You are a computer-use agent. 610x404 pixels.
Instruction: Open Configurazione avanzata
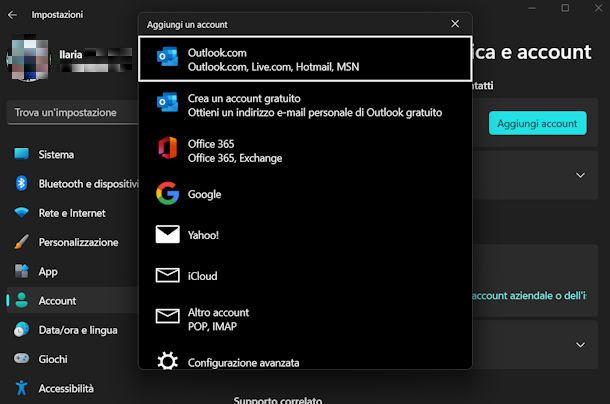(x=305, y=360)
